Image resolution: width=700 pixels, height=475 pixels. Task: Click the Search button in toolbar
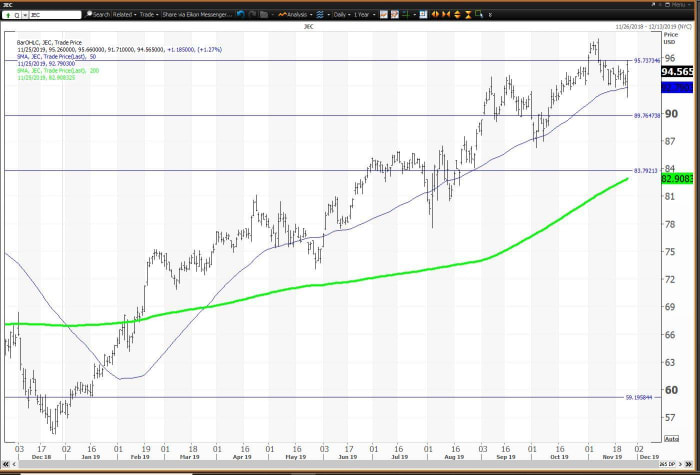(x=99, y=15)
